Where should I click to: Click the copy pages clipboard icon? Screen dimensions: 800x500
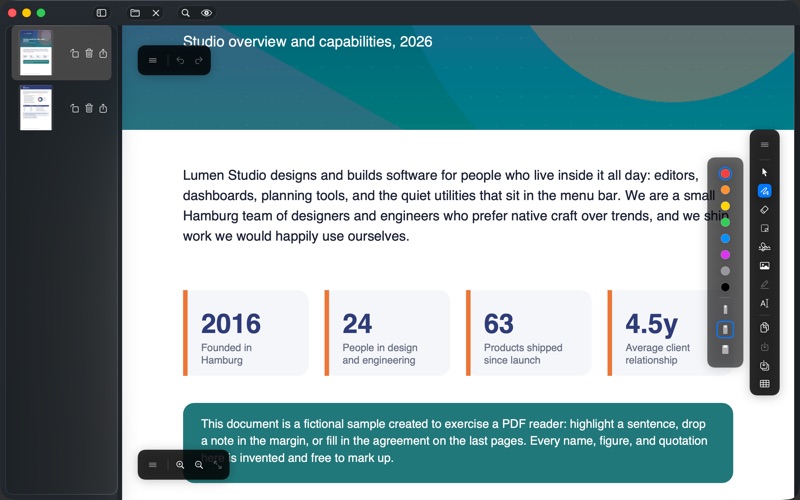click(x=764, y=328)
